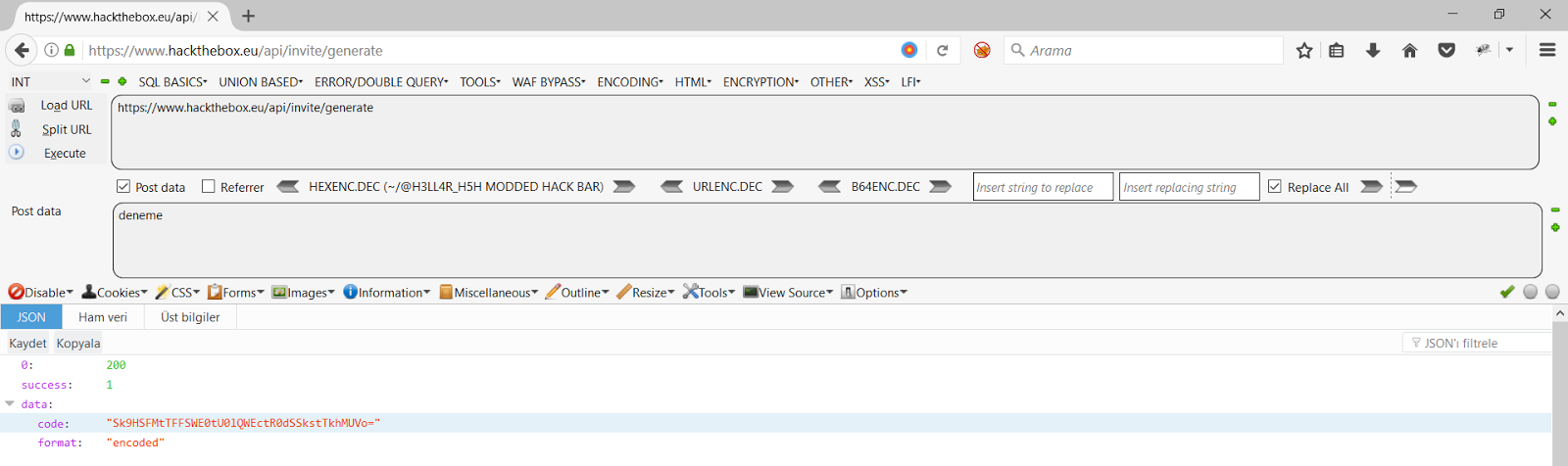Apply URLENC decode with its left arrow
This screenshot has height=466, width=1568.
pos(672,186)
